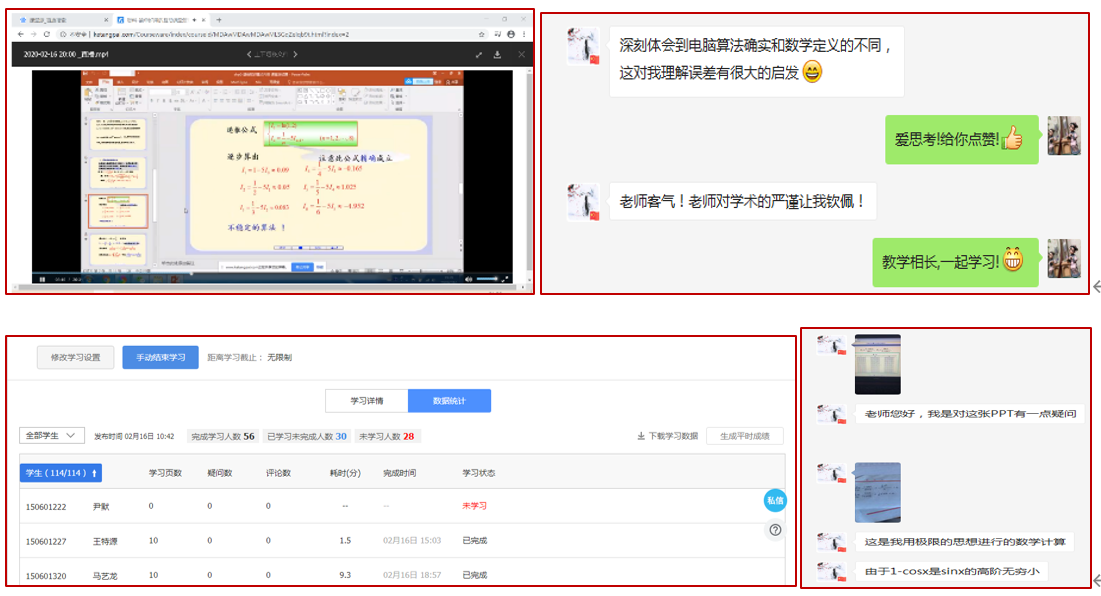Click the browser reload button

click(x=46, y=34)
